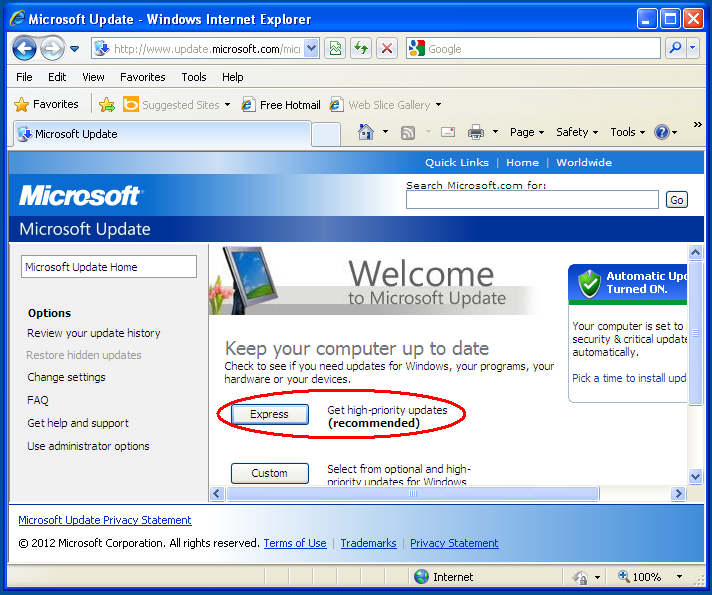712x595 pixels.
Task: Click the Refresh page icon
Action: click(361, 49)
